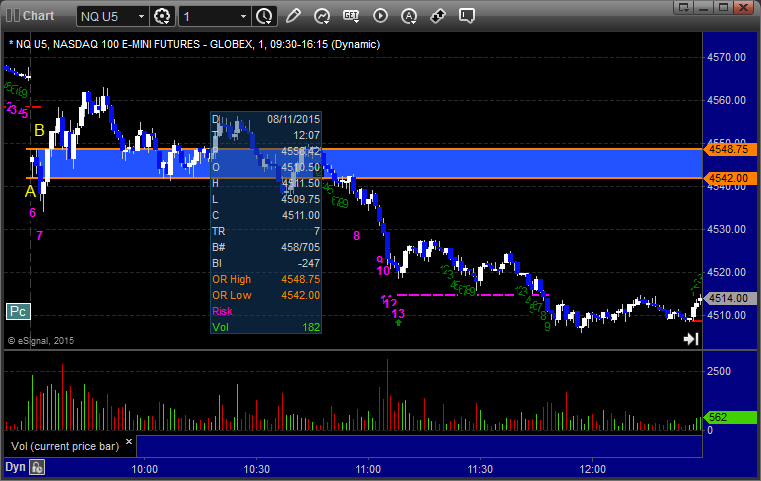This screenshot has height=481, width=761.
Task: Click the Pc button on chart
Action: point(18,311)
